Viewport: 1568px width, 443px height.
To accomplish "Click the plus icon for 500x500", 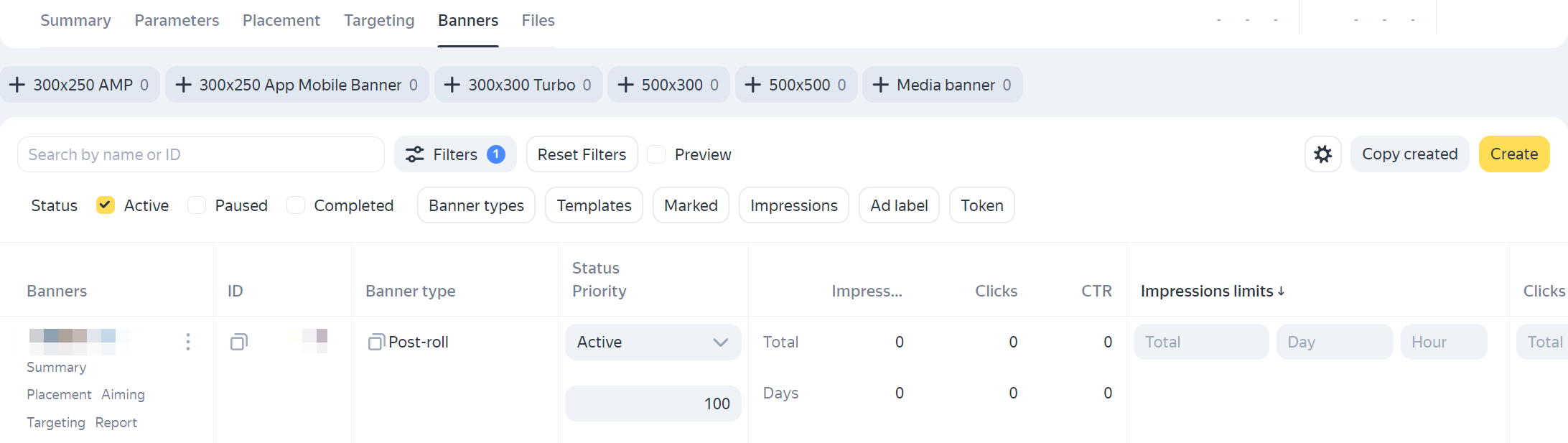I will (752, 85).
